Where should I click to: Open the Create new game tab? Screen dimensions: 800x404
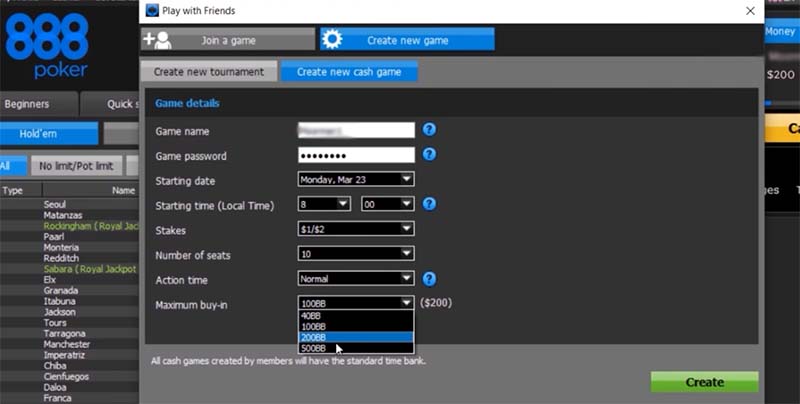pos(407,40)
